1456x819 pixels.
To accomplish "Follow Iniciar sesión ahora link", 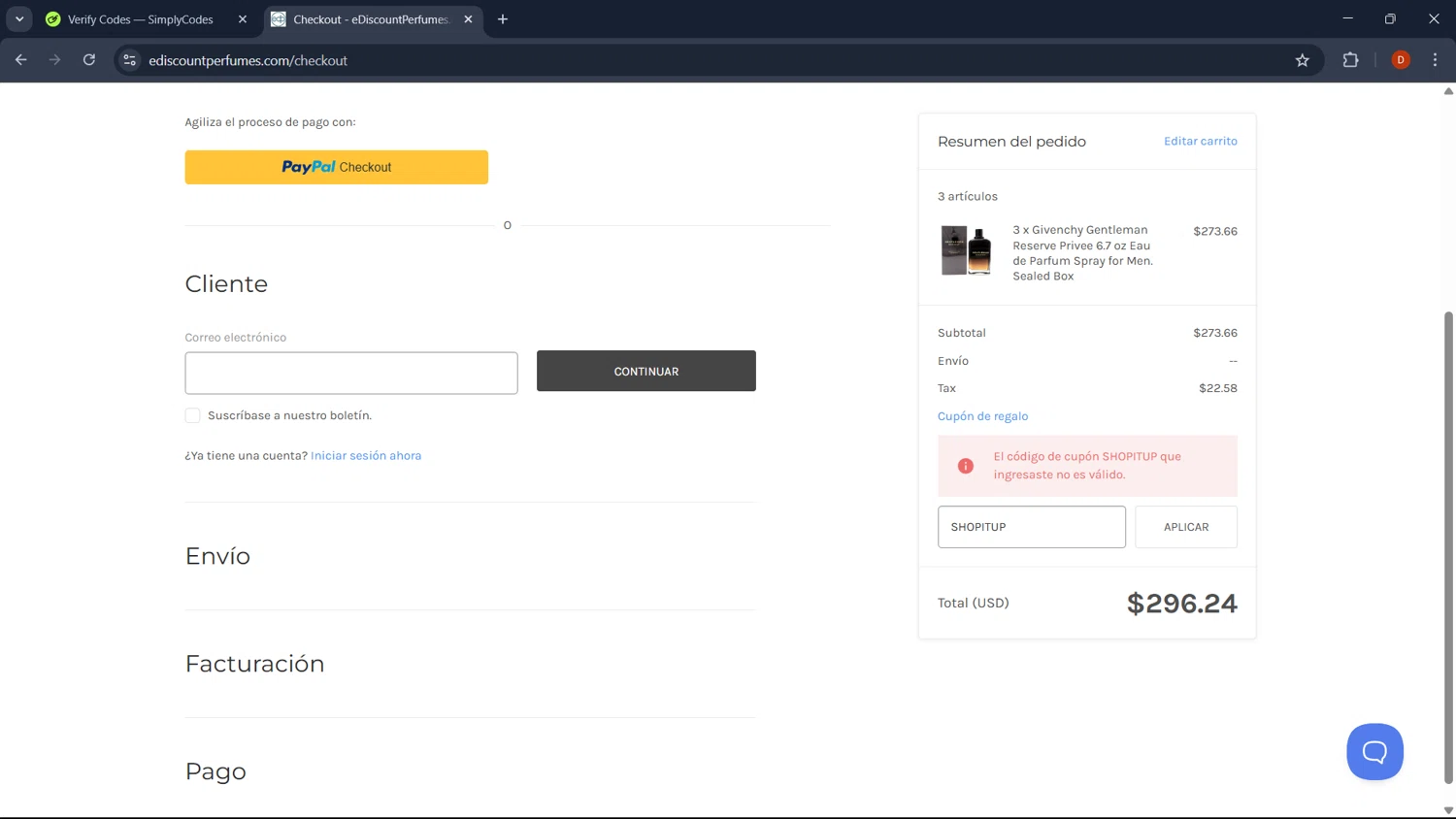I will [366, 455].
